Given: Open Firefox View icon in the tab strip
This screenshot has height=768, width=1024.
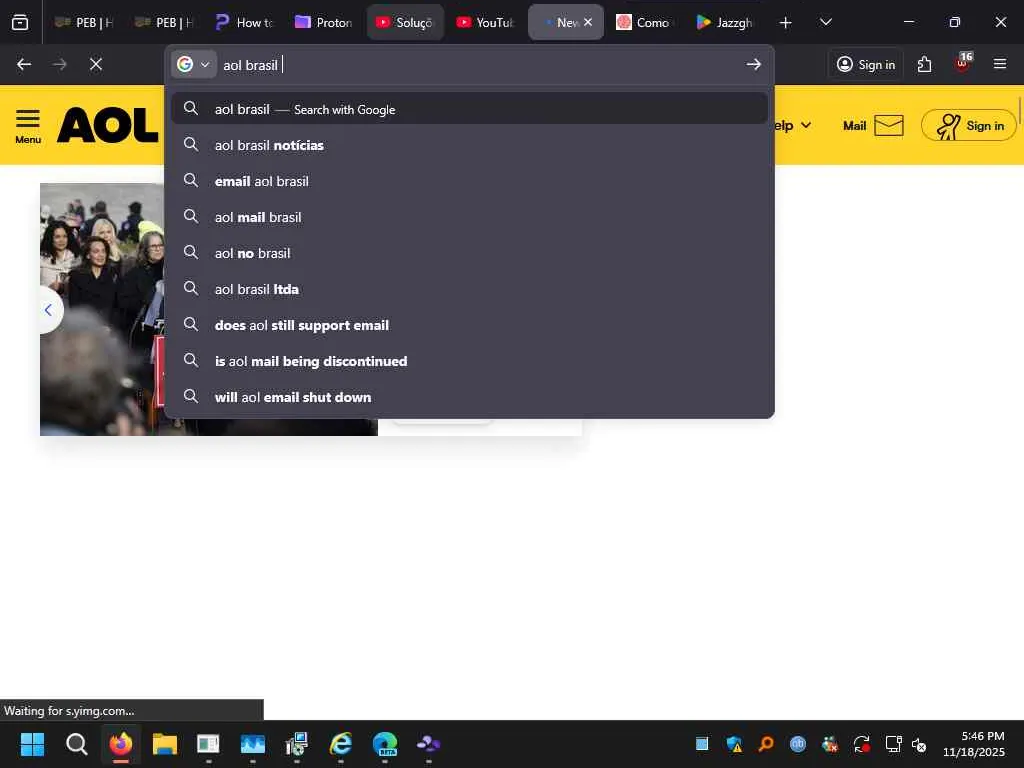Looking at the screenshot, I should click(x=20, y=22).
